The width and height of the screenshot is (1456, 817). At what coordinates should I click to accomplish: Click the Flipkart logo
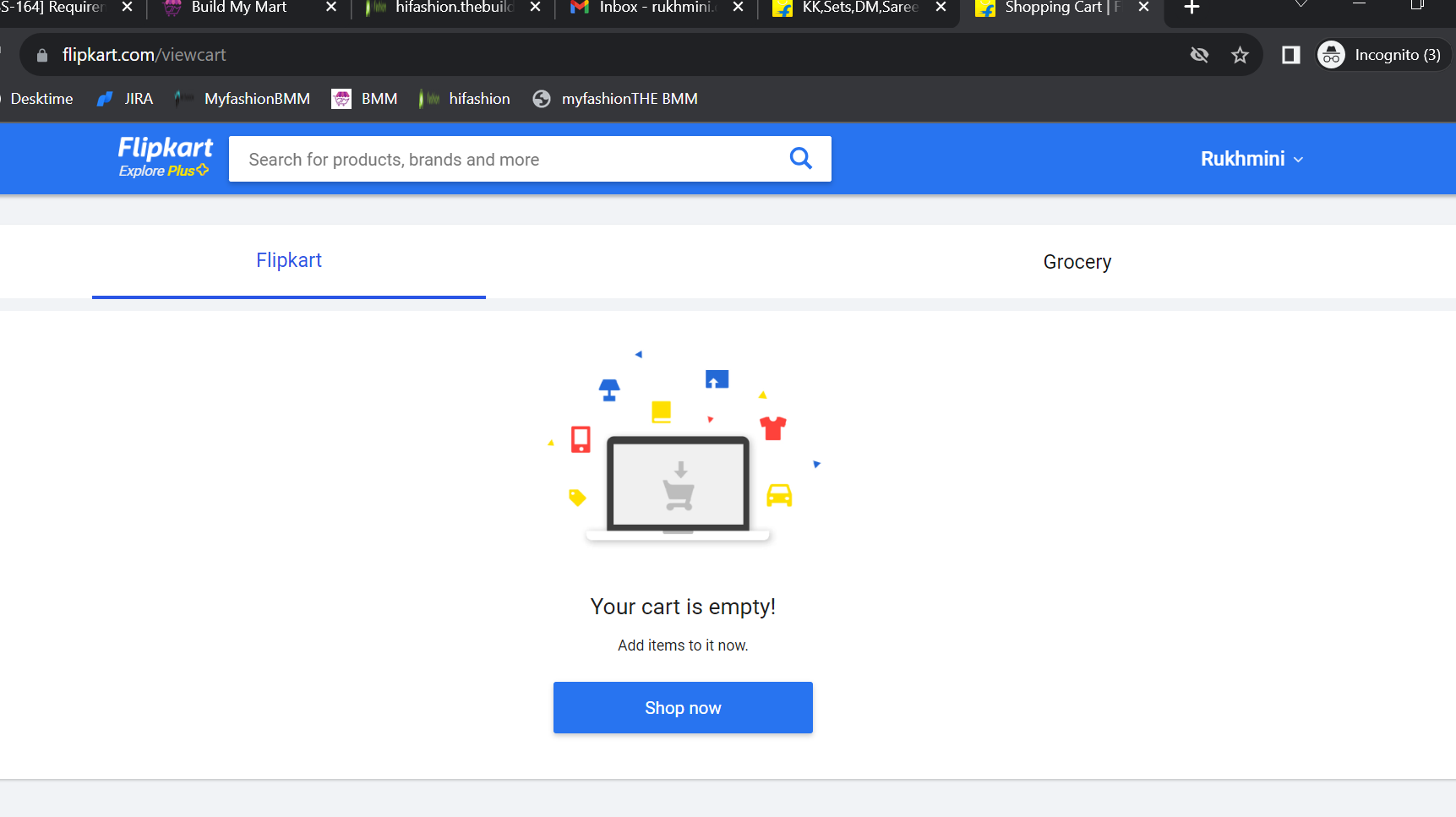(166, 148)
